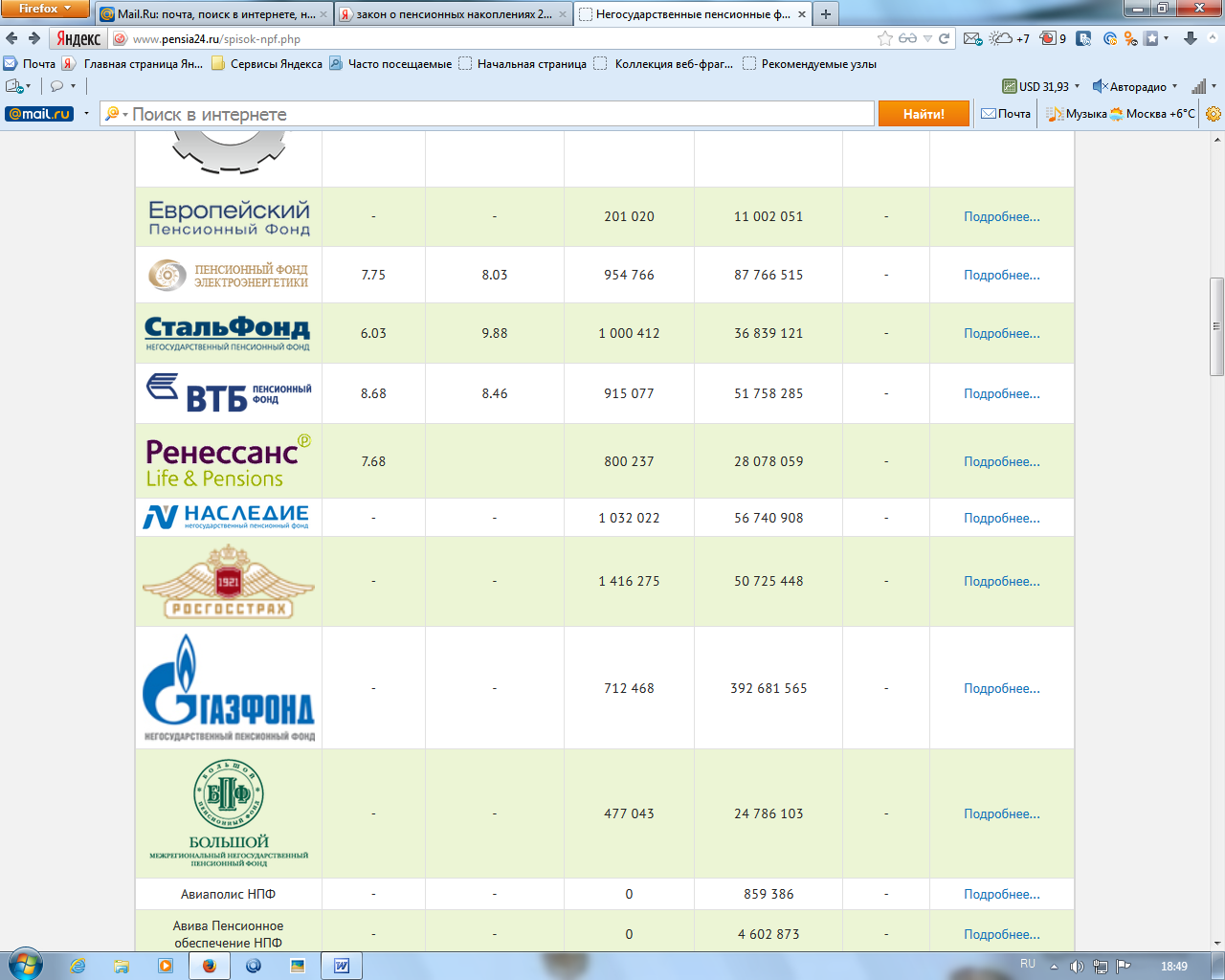Go back with the browser back arrow

click(x=11, y=38)
